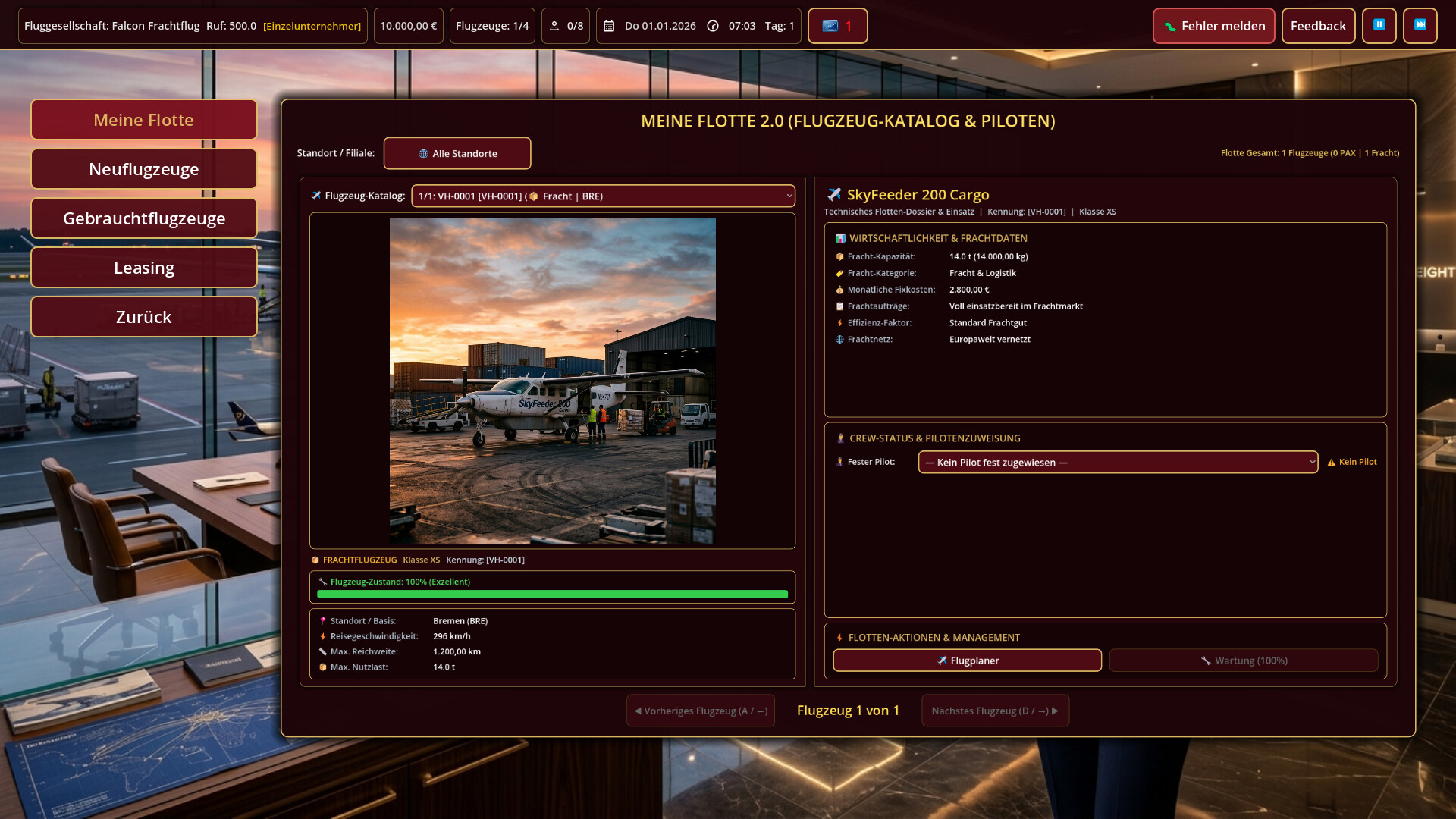Click the Flugzeuge: 1/4 counter
1456x819 pixels.
pyautogui.click(x=492, y=26)
